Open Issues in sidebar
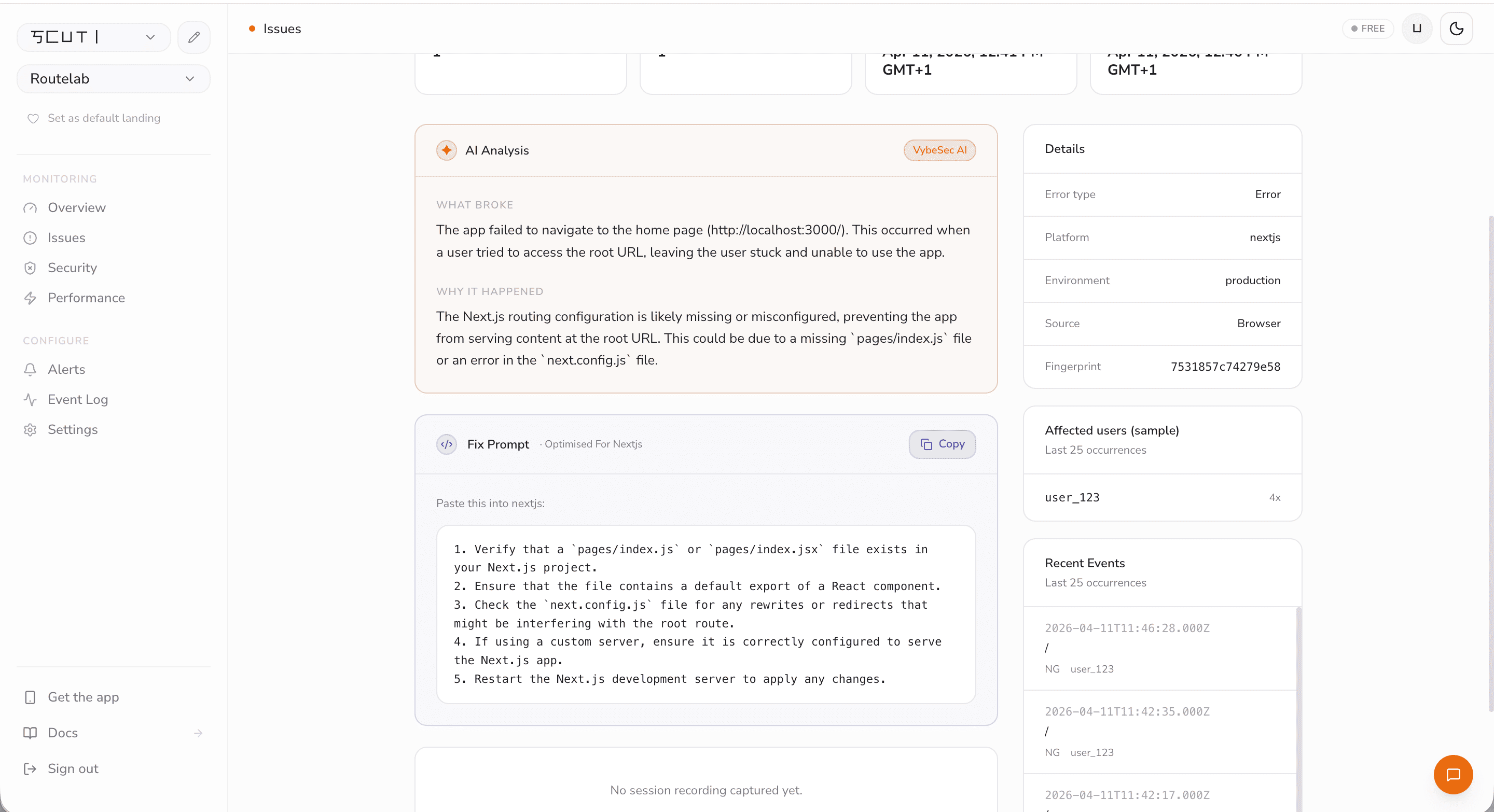 [x=66, y=238]
